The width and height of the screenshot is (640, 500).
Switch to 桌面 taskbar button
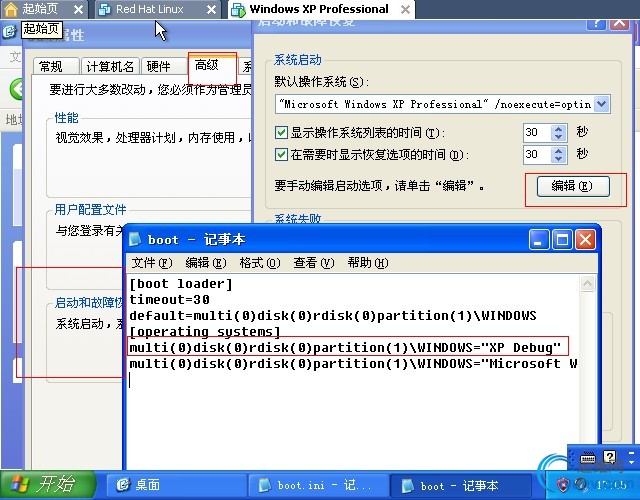tap(177, 485)
